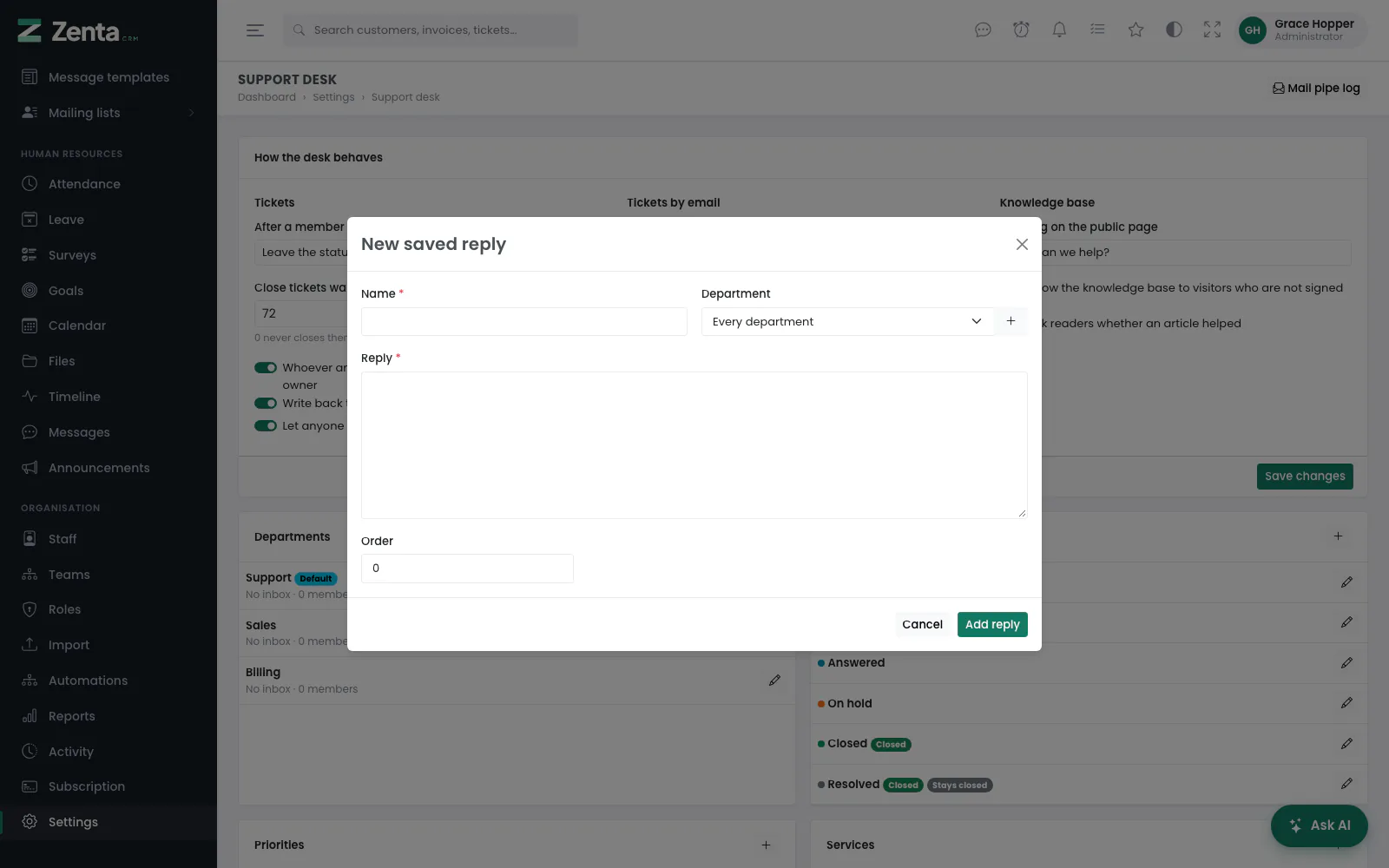The width and height of the screenshot is (1389, 868).
Task: Open the Every department dropdown
Action: coord(847,321)
